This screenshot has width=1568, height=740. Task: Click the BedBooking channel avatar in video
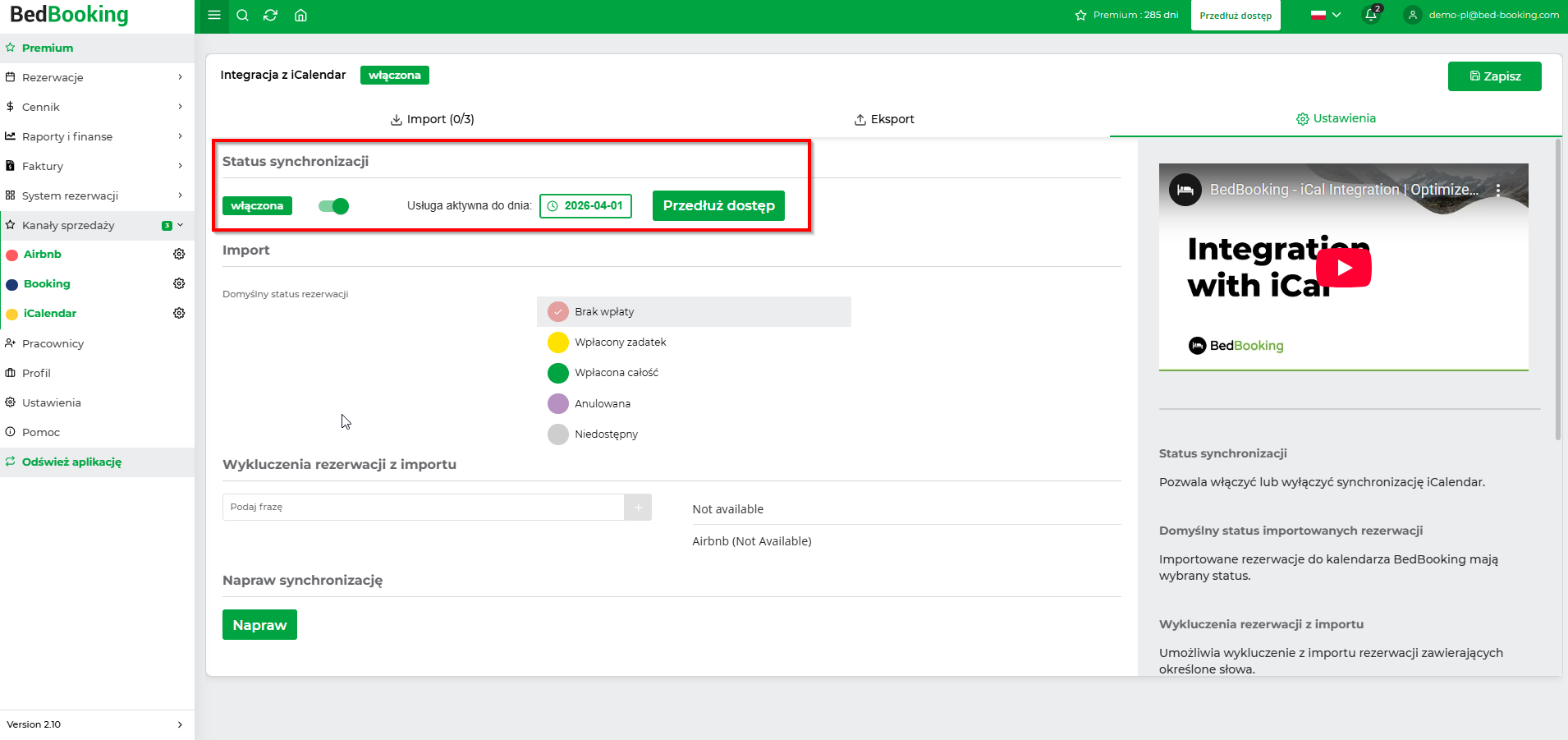[x=1185, y=190]
